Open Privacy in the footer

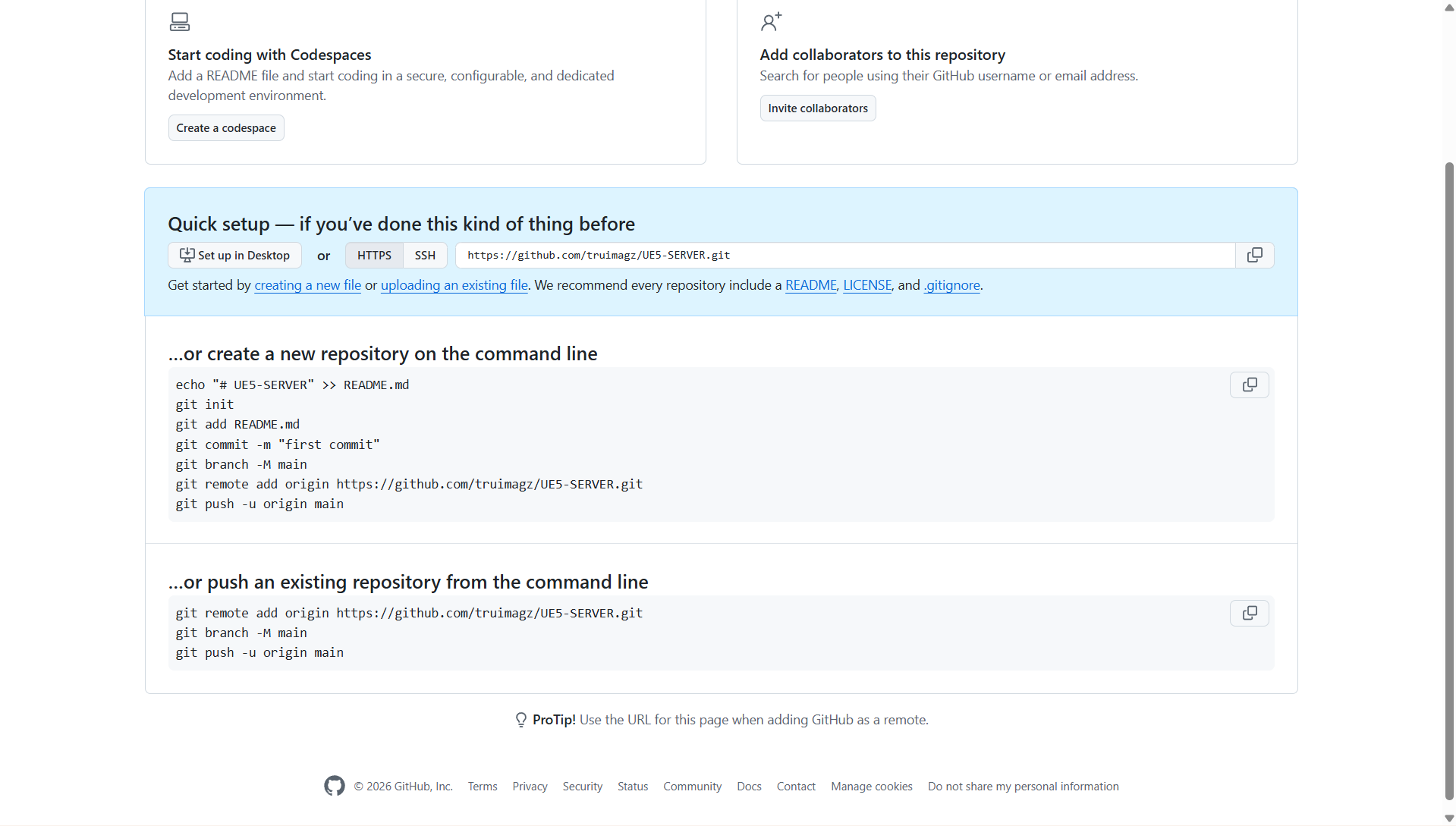[530, 787]
